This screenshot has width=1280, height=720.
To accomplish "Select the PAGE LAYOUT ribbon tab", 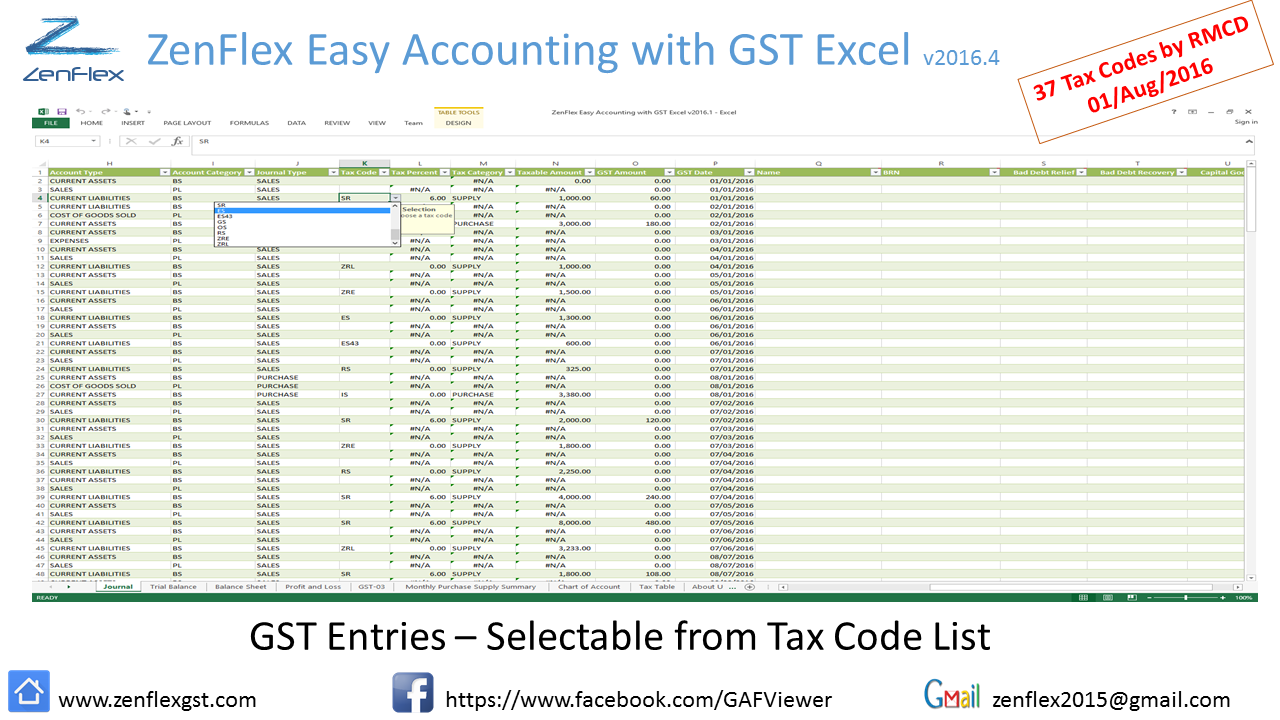I will point(187,123).
